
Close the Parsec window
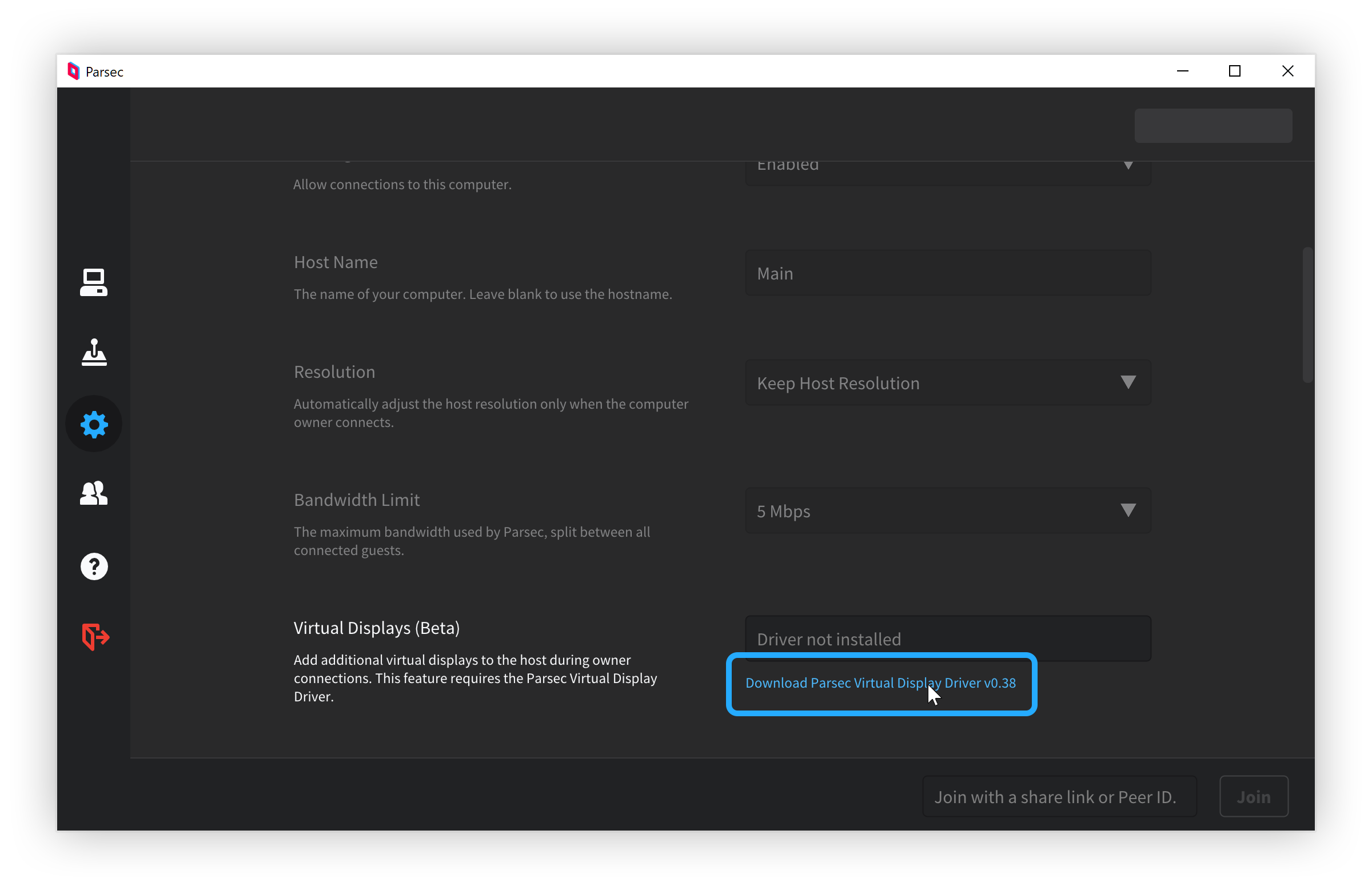pos(1287,71)
